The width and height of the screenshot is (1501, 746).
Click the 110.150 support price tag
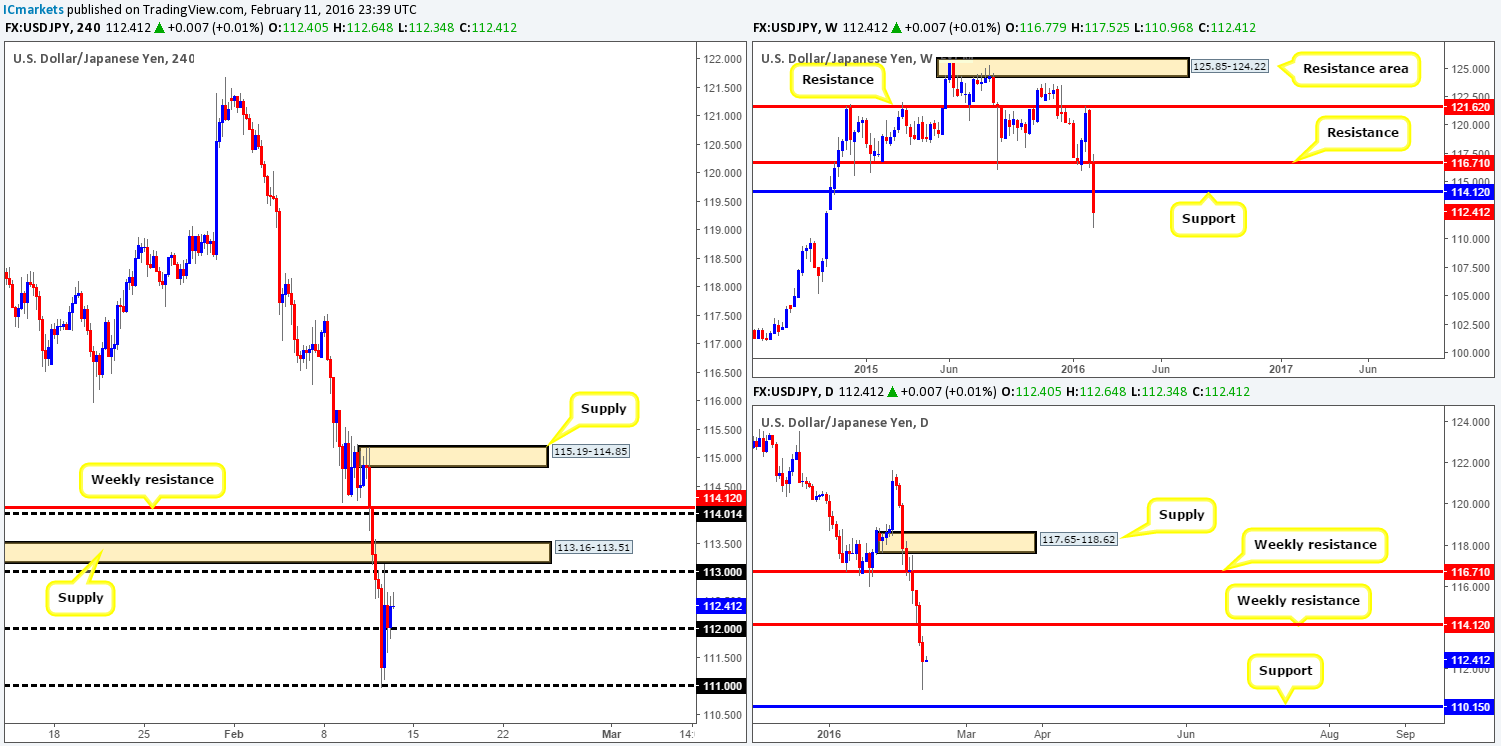click(x=1468, y=707)
